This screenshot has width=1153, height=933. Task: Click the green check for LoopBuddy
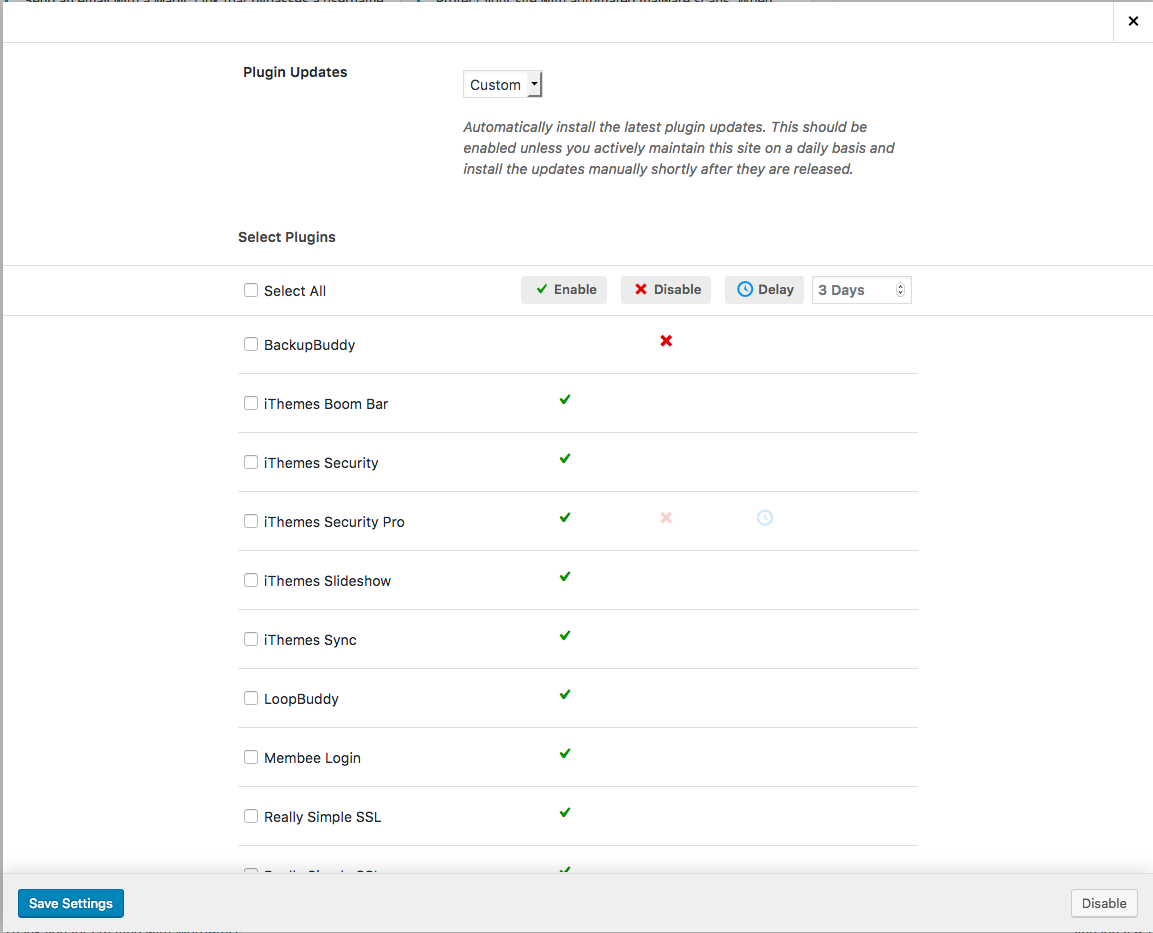(565, 694)
